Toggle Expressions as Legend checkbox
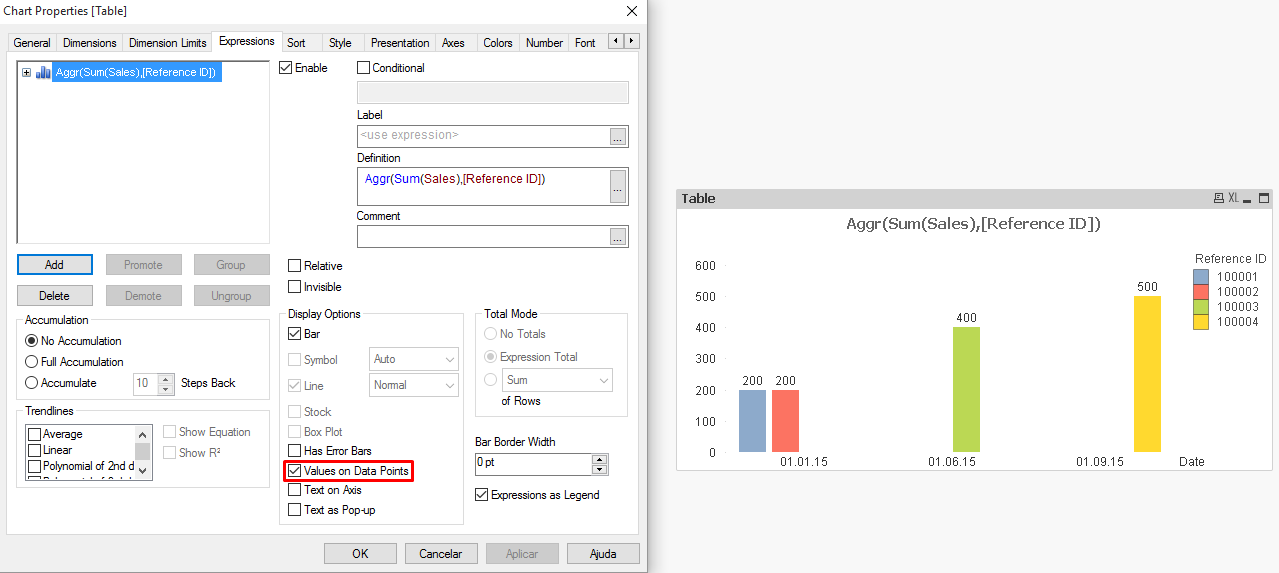1279x573 pixels. point(482,495)
